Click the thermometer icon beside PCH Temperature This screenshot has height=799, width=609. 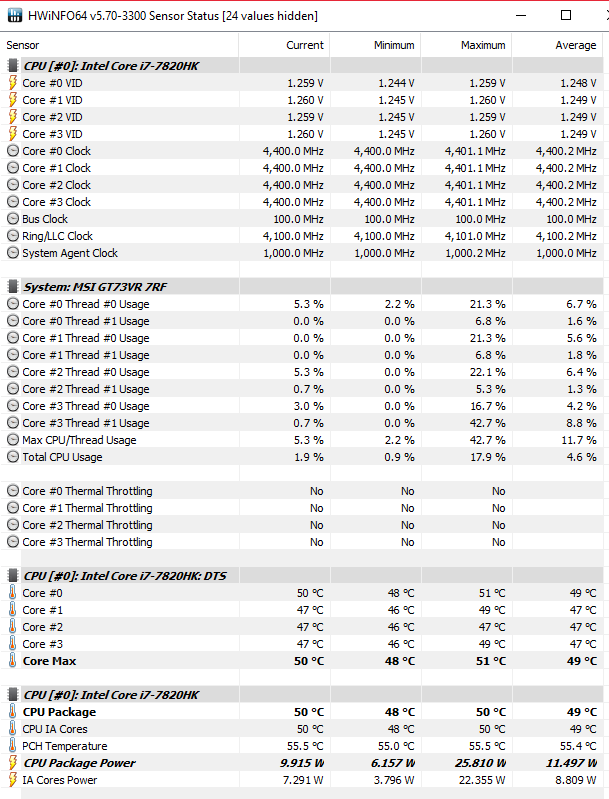pyautogui.click(x=13, y=745)
